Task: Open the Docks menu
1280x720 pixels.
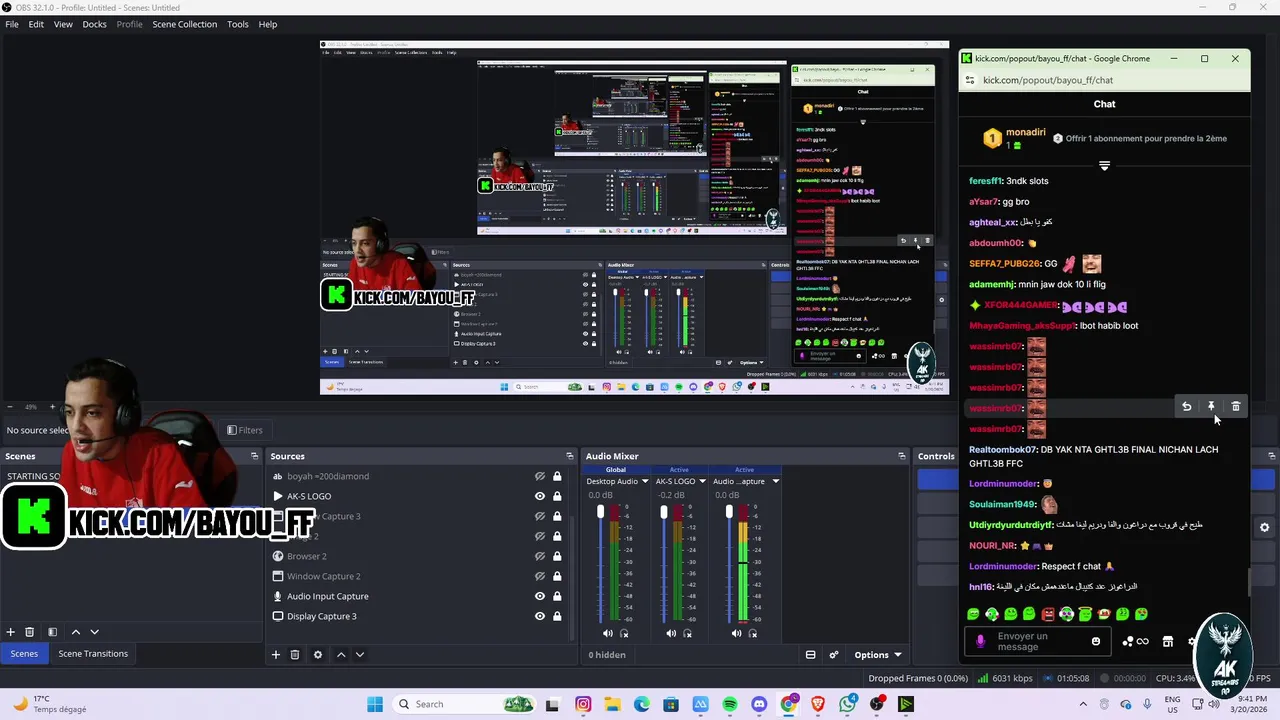Action: (x=94, y=24)
